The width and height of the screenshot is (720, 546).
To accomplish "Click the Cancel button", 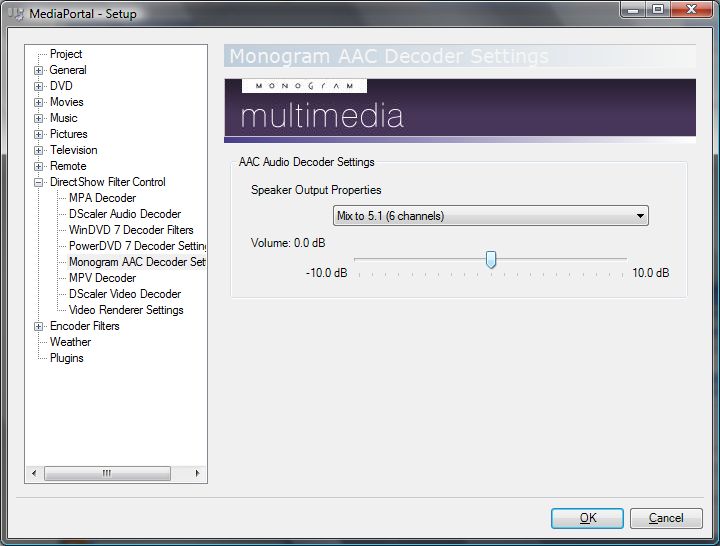I will [x=666, y=518].
